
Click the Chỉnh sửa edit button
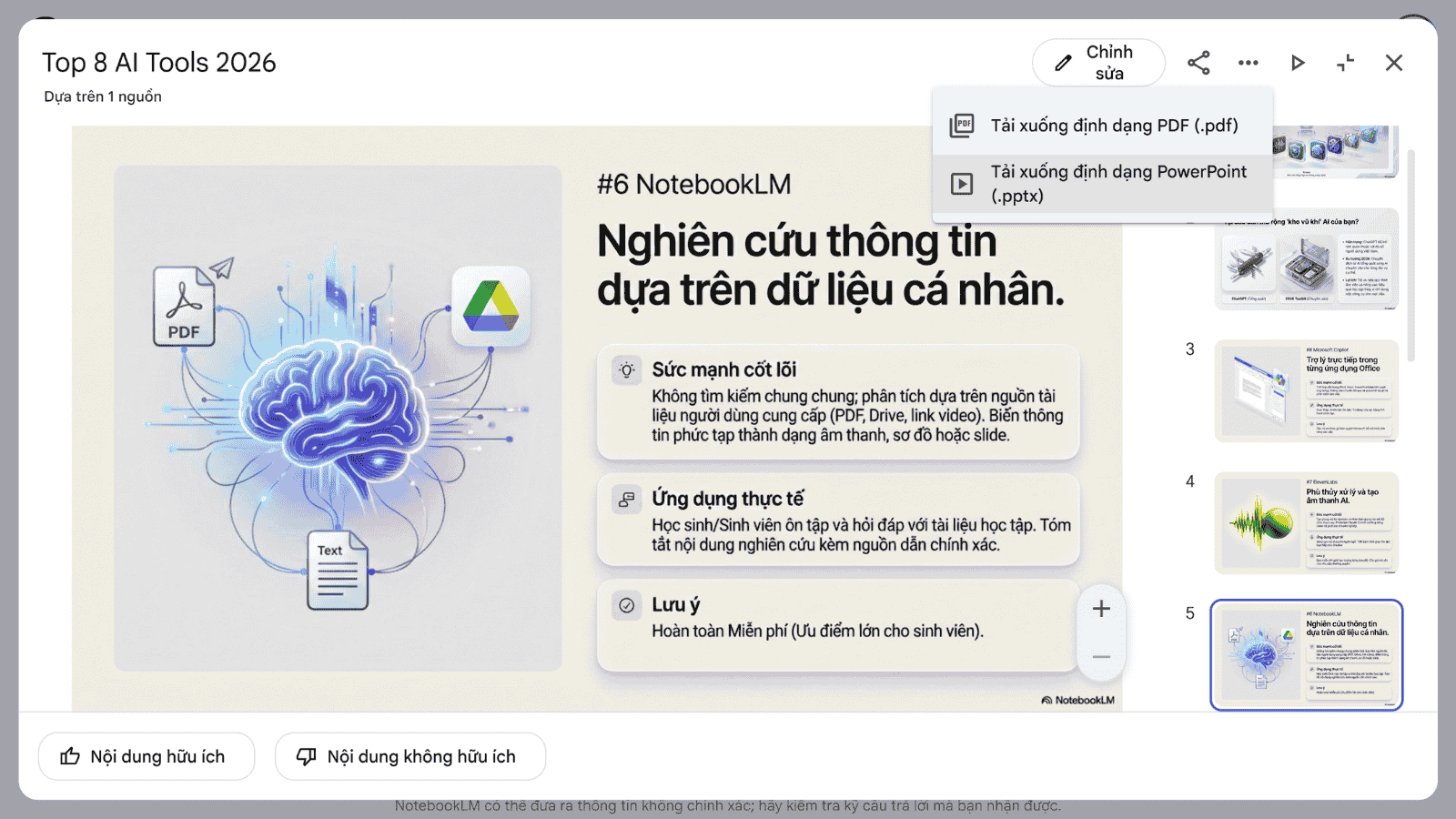(x=1098, y=63)
